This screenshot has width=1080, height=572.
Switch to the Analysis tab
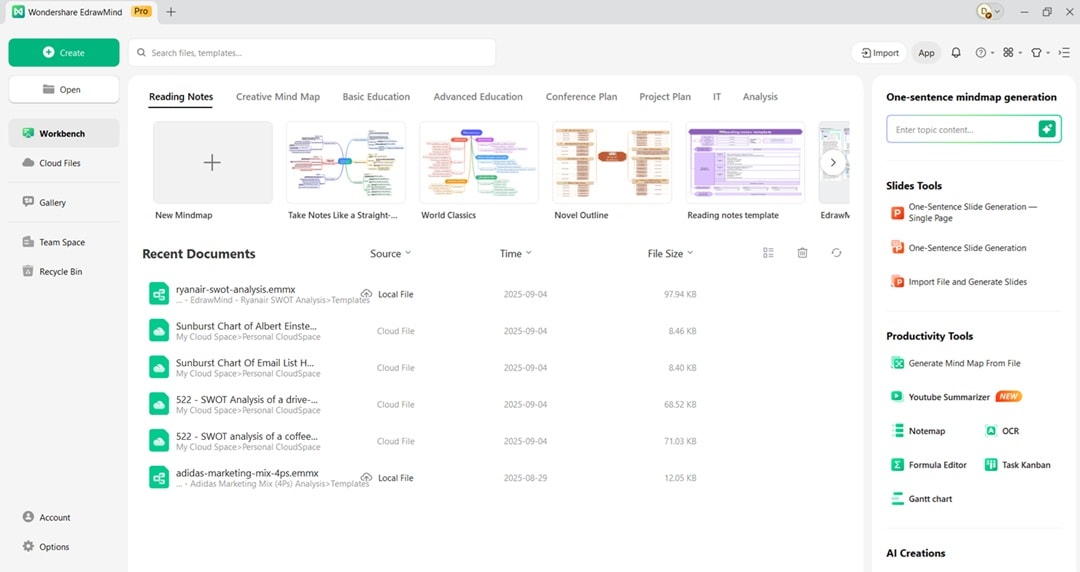pos(760,96)
